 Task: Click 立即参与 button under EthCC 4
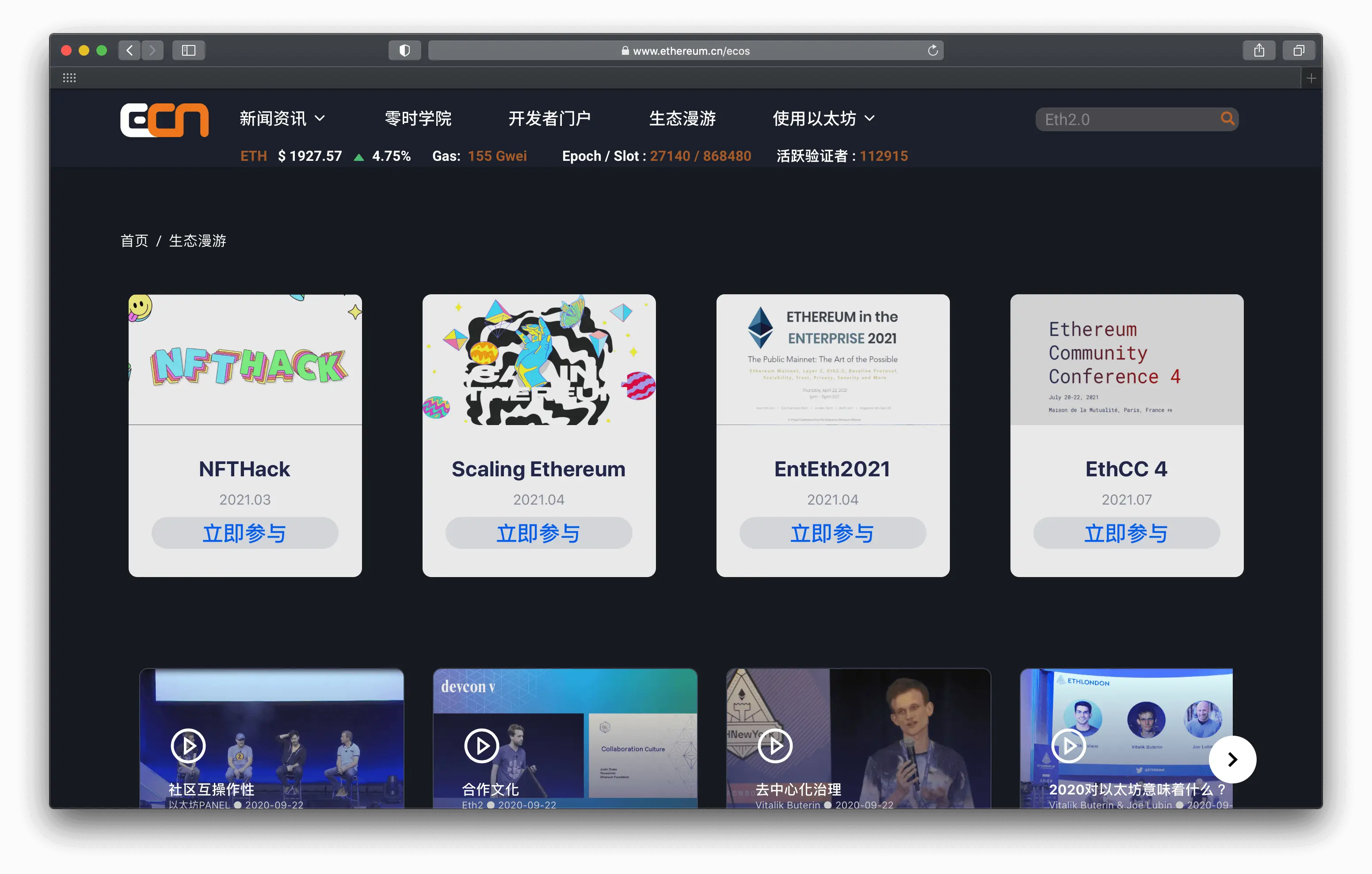[1126, 533]
